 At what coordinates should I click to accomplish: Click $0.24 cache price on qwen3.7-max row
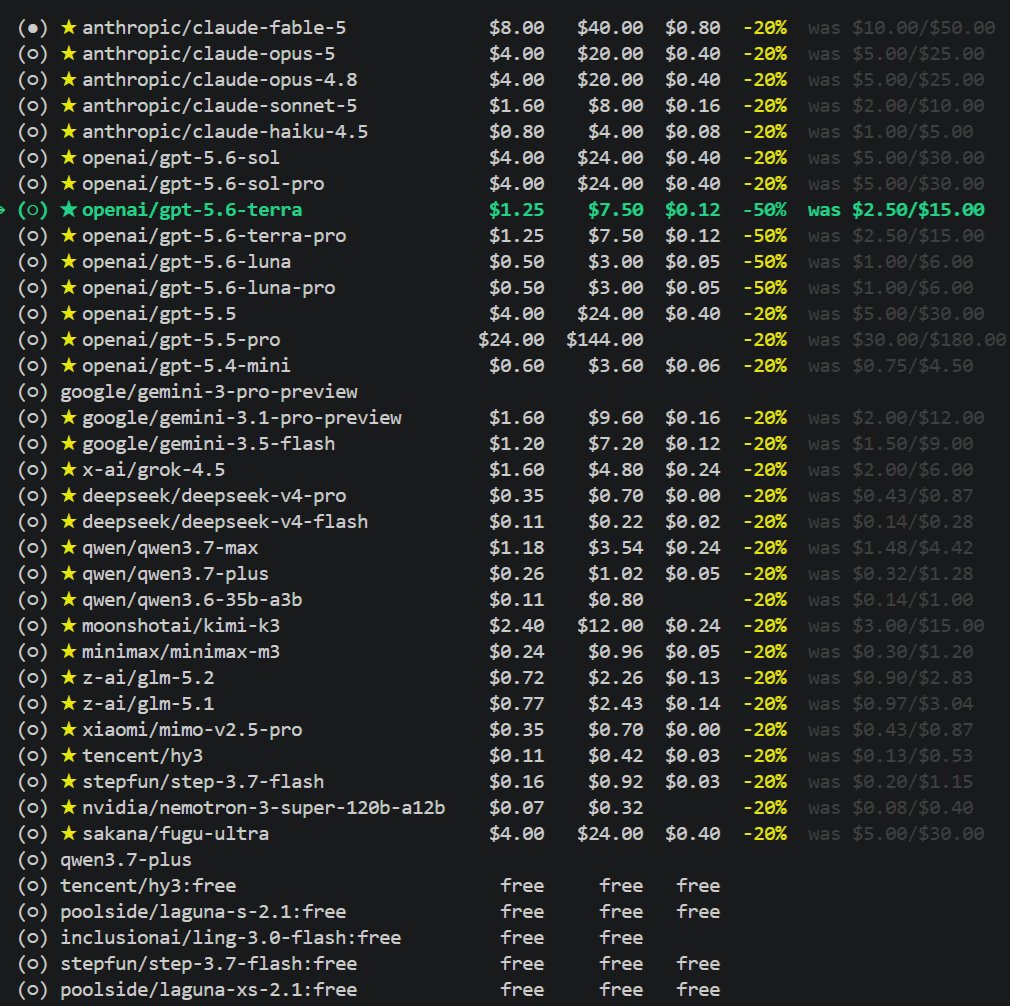click(692, 547)
